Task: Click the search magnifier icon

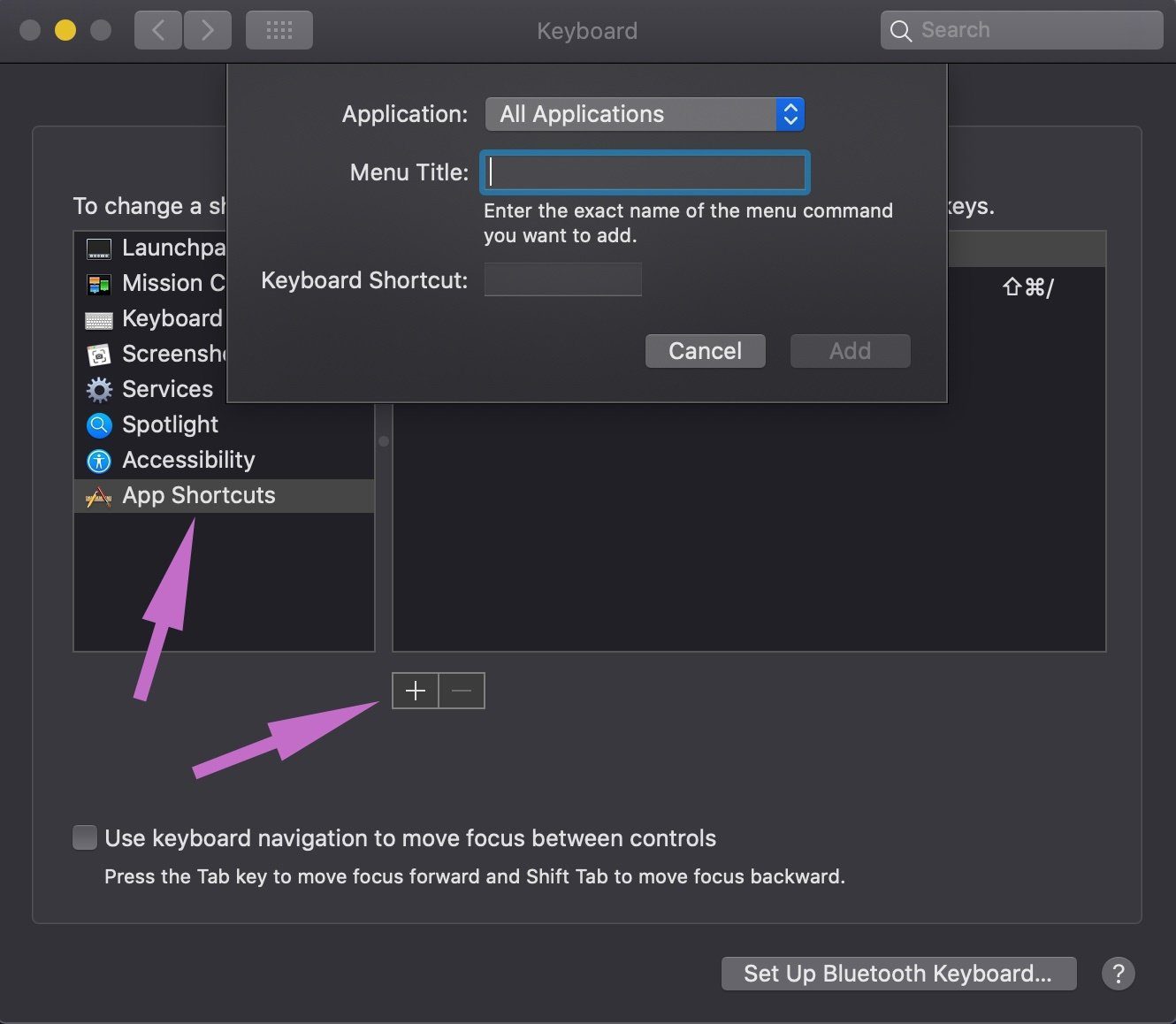Action: tap(900, 31)
